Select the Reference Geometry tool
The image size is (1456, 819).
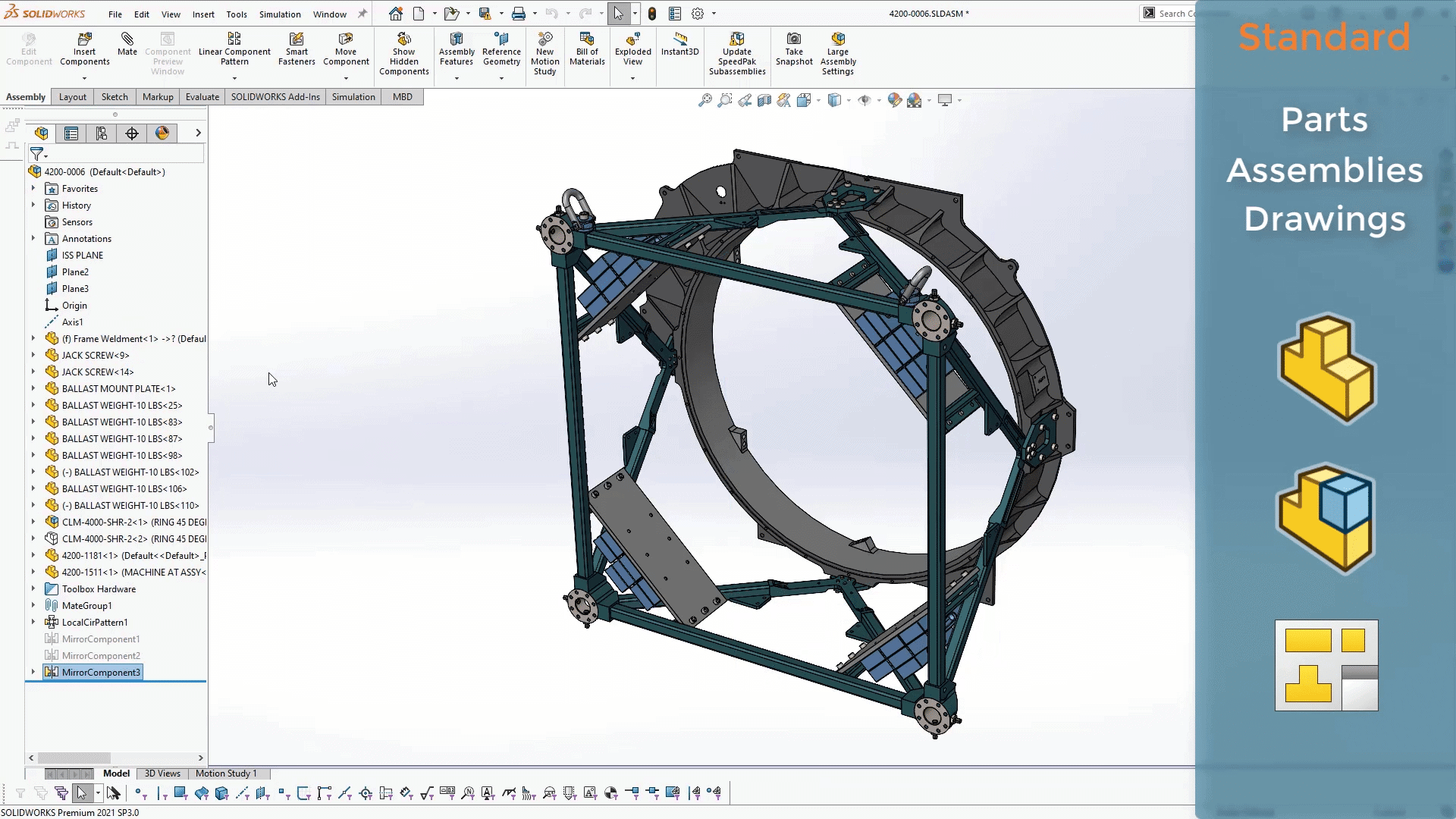click(503, 50)
